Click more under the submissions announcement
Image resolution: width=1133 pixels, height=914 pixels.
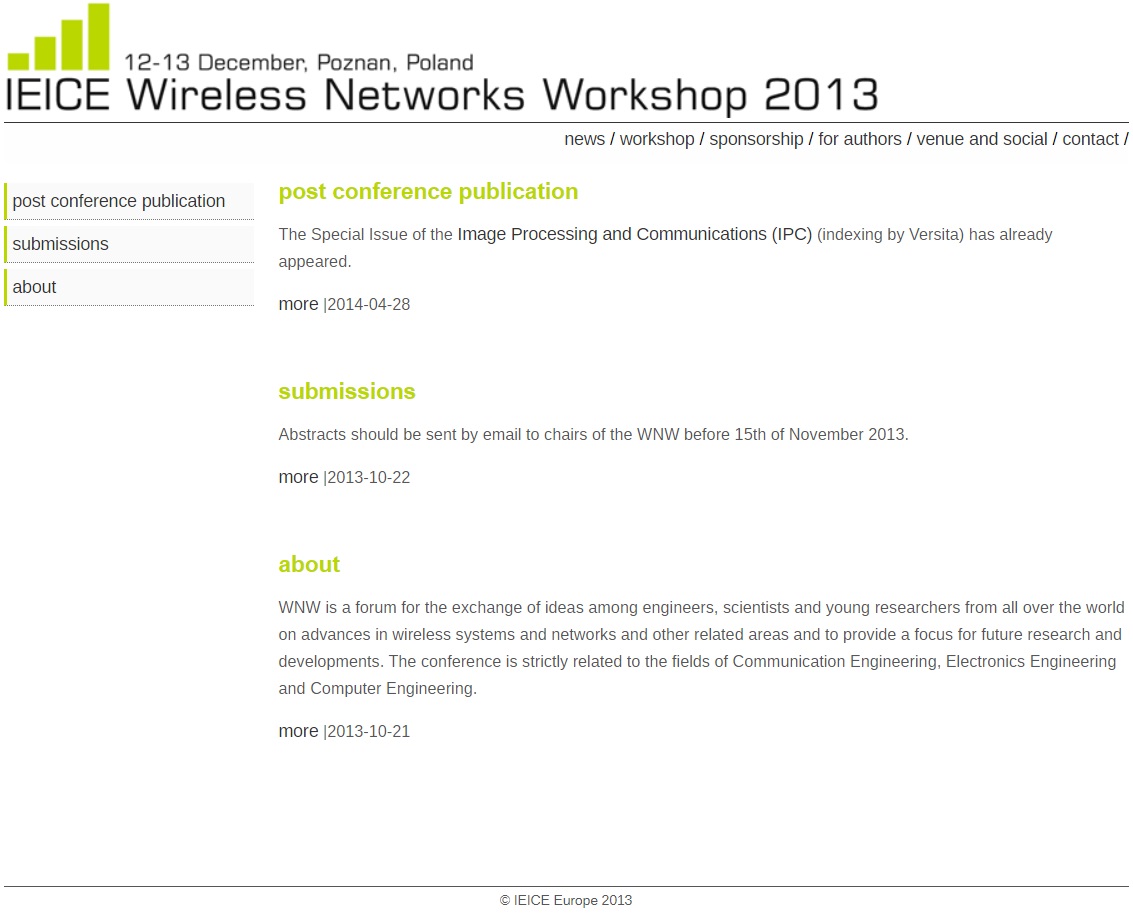pos(298,477)
